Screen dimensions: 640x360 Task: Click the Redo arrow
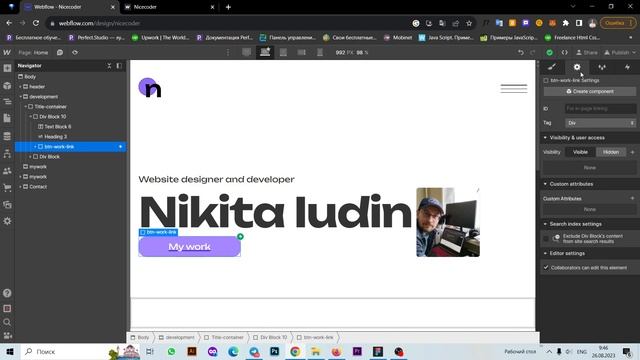(533, 52)
